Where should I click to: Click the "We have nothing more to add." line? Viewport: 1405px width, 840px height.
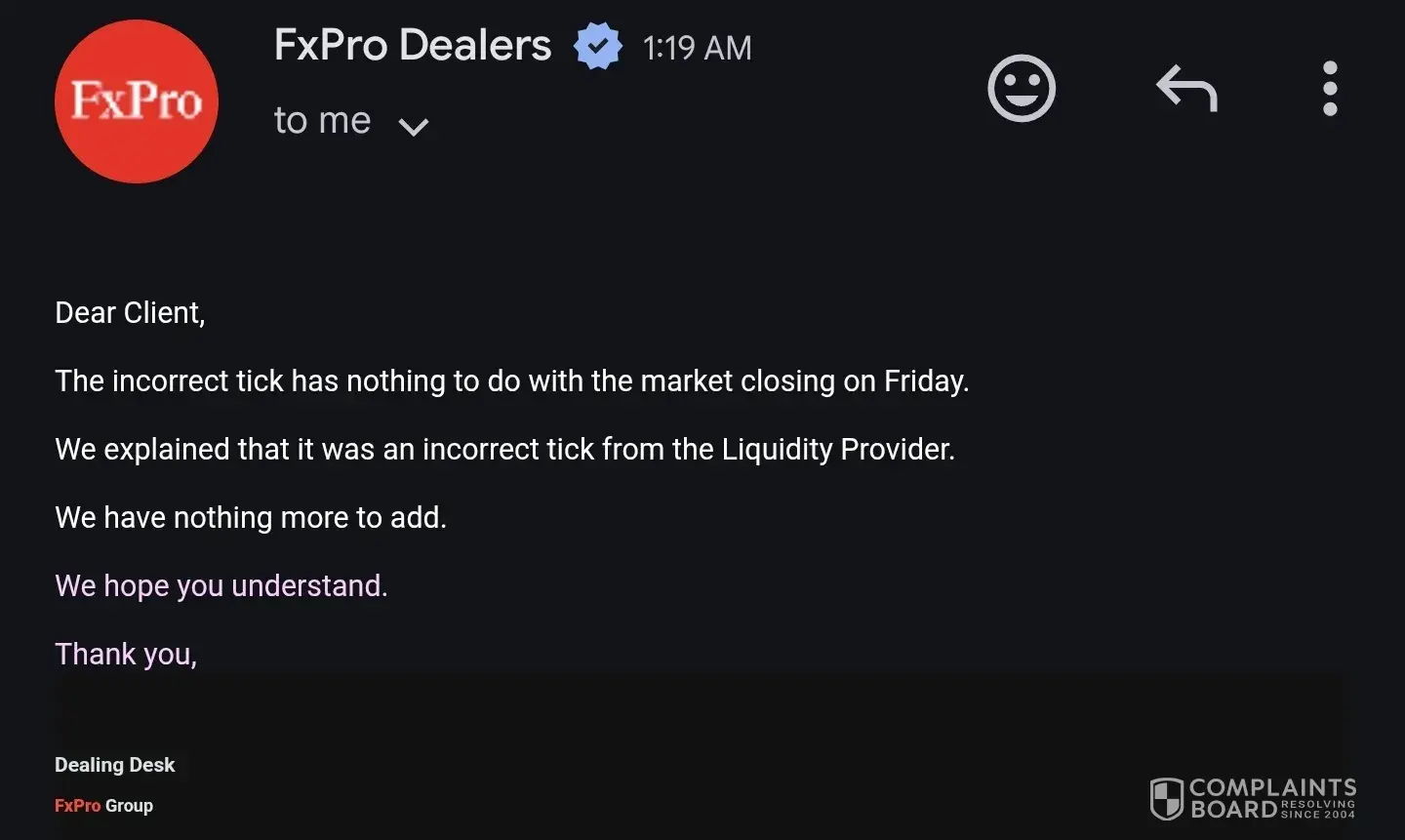(251, 518)
